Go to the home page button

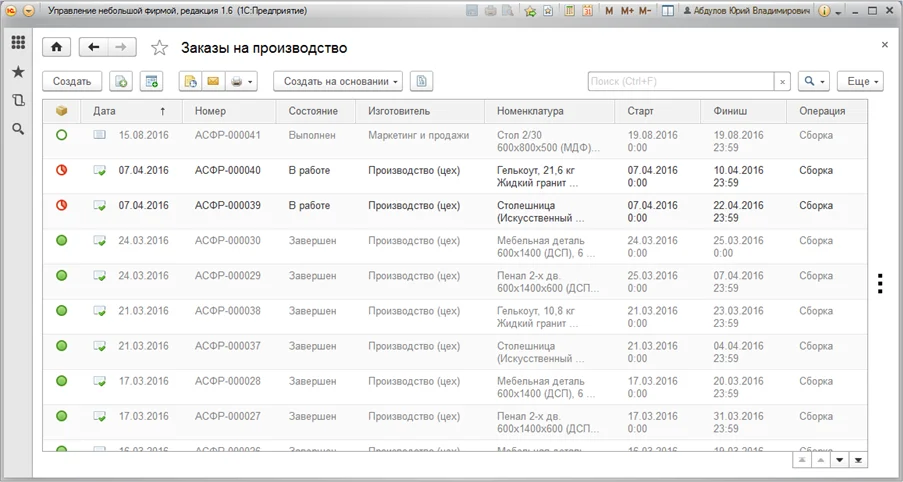coord(56,48)
